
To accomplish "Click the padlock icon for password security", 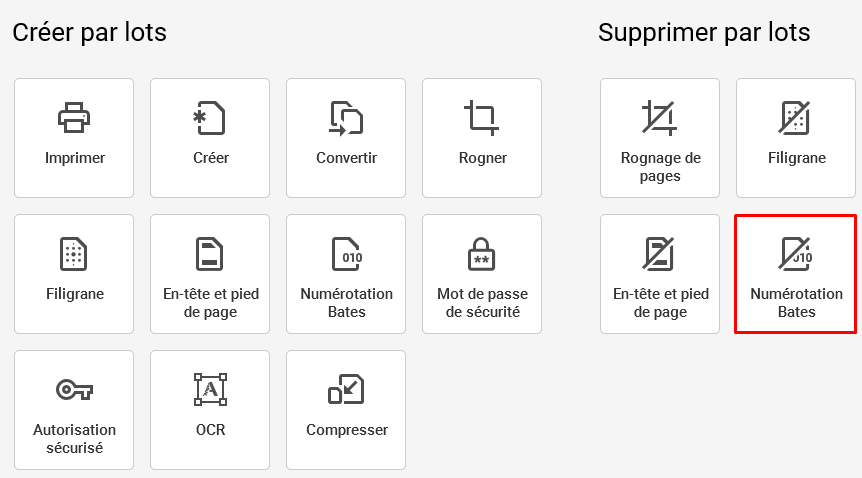I will (x=482, y=254).
